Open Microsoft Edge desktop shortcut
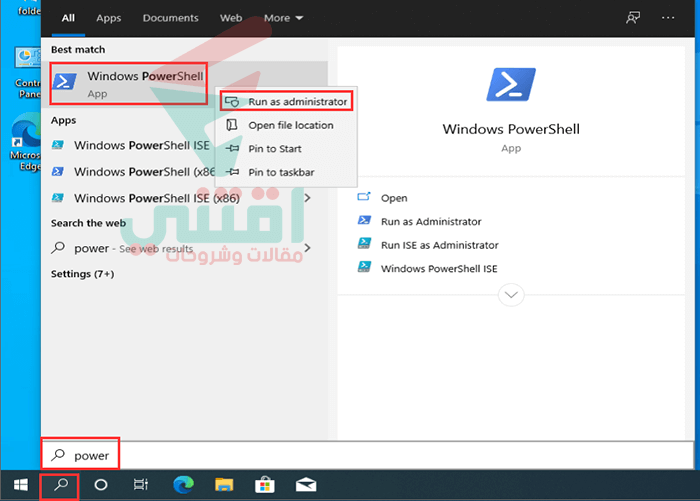The width and height of the screenshot is (700, 501). coord(26,142)
